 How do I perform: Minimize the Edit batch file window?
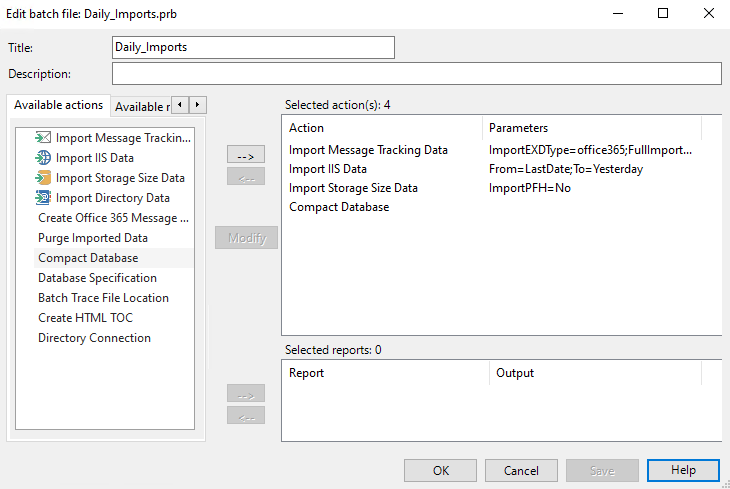[x=618, y=14]
